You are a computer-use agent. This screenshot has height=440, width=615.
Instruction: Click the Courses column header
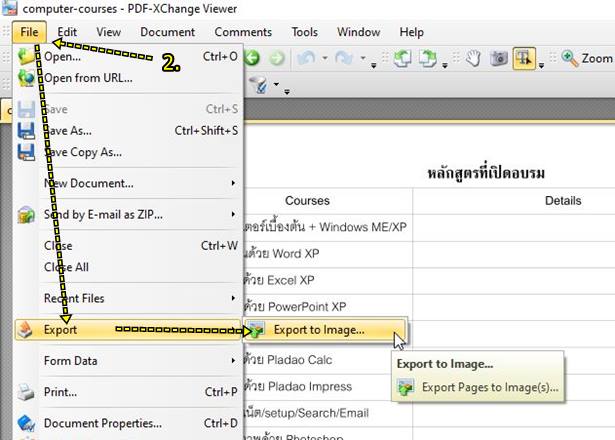[307, 201]
